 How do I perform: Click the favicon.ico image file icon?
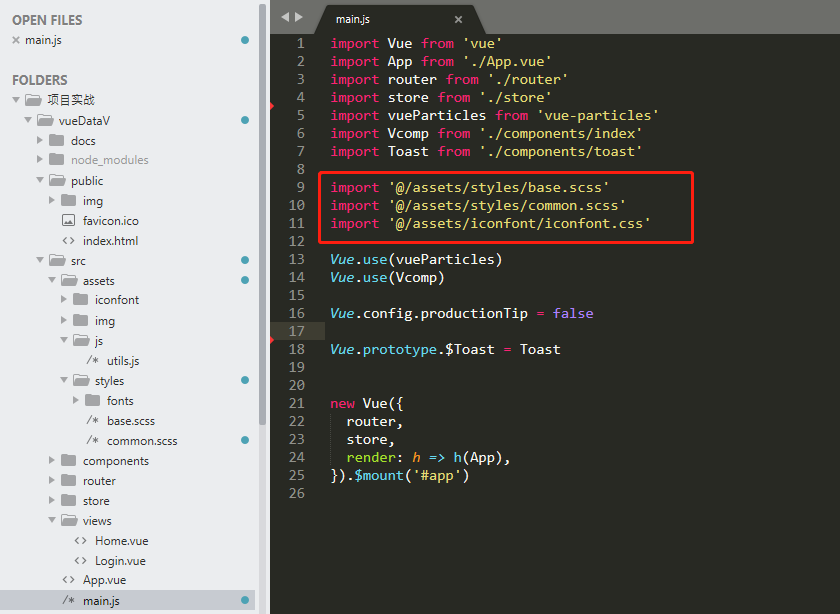(x=69, y=220)
